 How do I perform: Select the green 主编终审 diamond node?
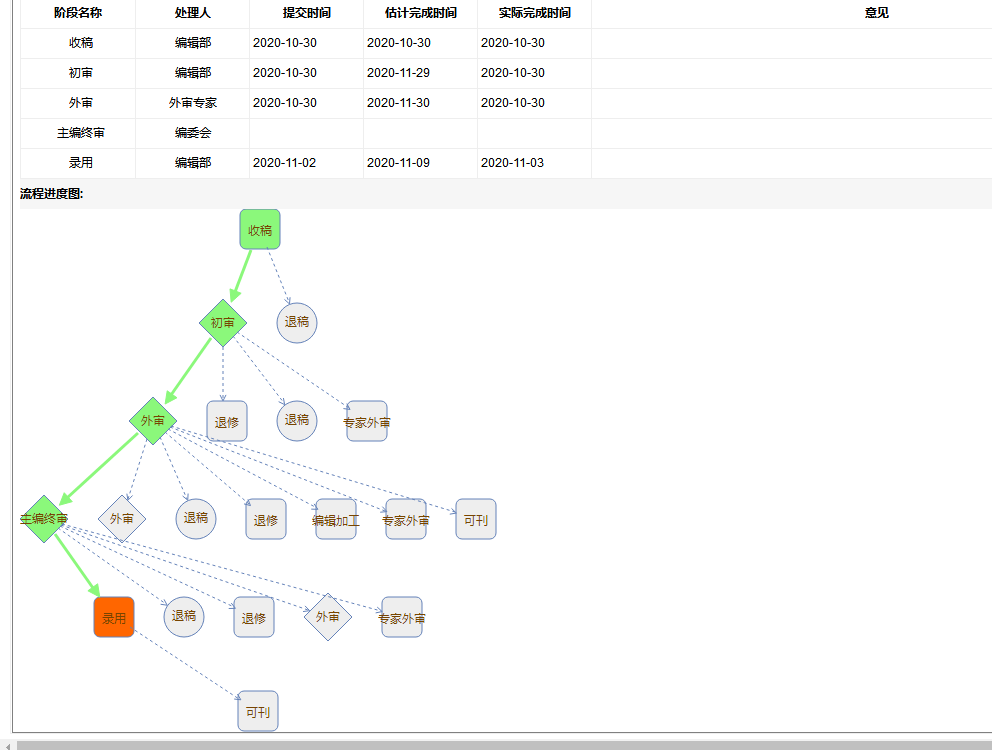point(44,519)
